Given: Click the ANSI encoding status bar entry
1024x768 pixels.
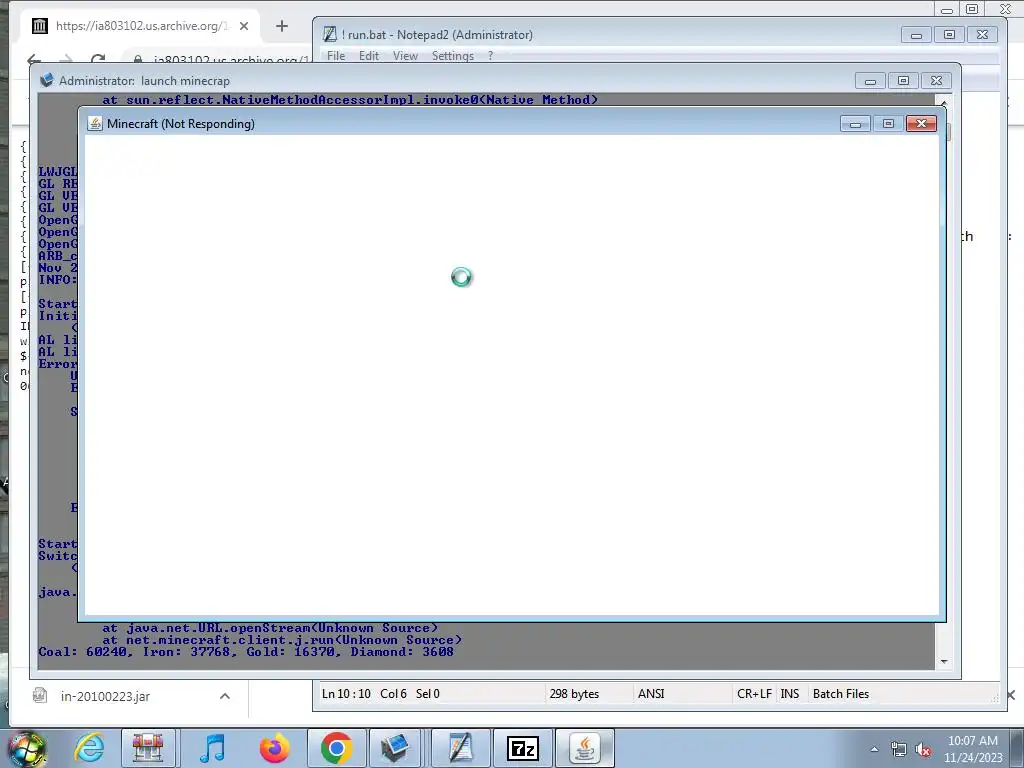Looking at the screenshot, I should tap(651, 694).
